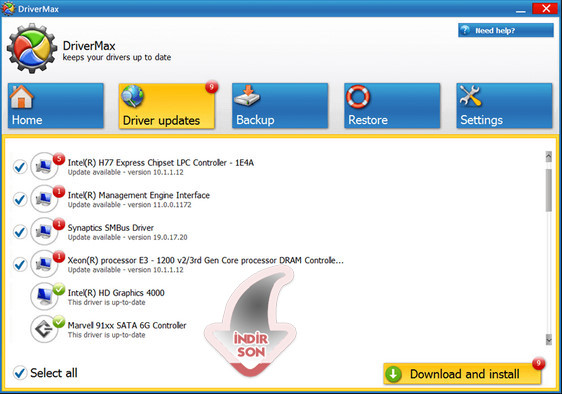Uncheck Synaptics SMBus Driver checkbox
Screen dimensions: 562x394
(x=20, y=232)
